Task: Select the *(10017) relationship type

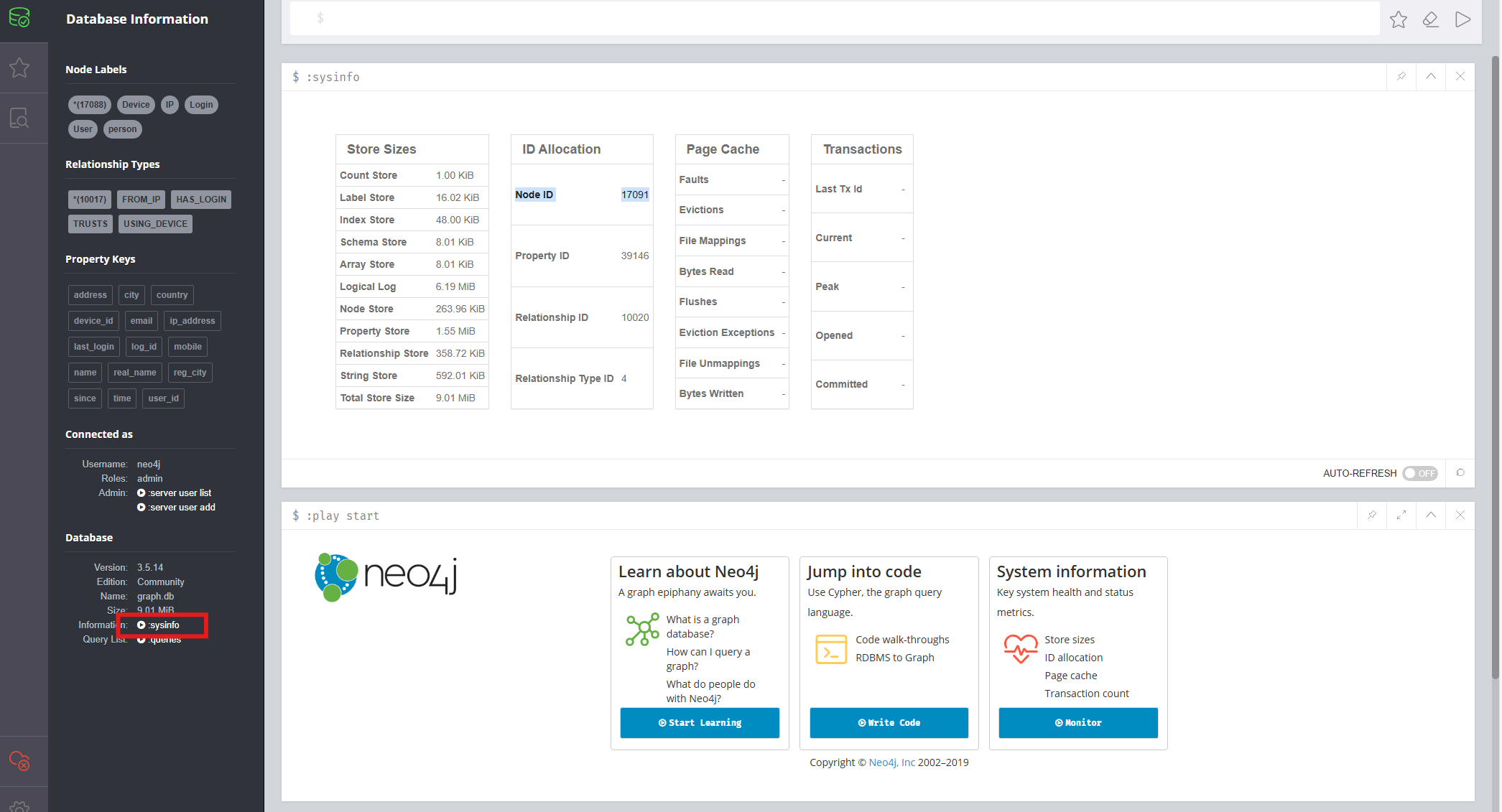Action: 90,200
